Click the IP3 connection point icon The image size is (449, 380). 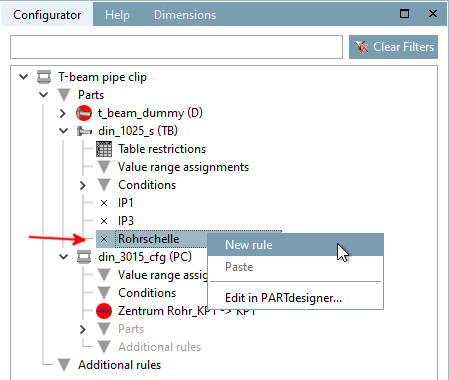pos(104,221)
